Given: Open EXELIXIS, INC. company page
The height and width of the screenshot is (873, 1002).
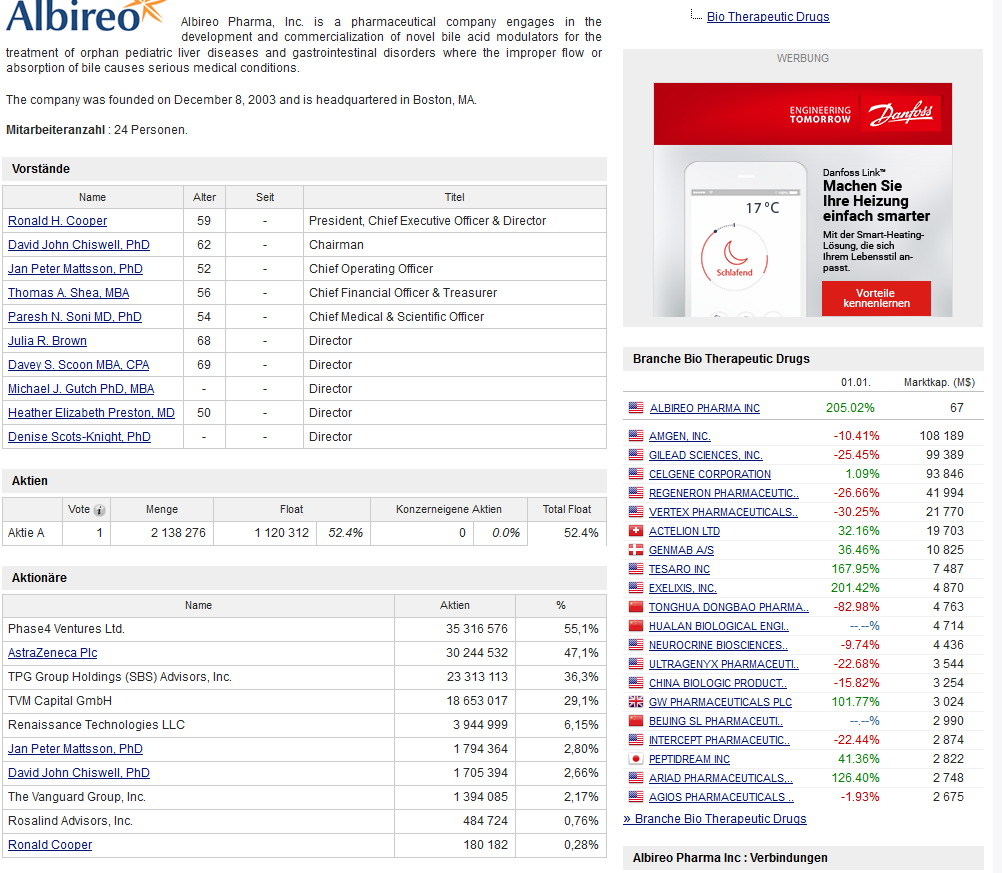Looking at the screenshot, I should coord(682,588).
